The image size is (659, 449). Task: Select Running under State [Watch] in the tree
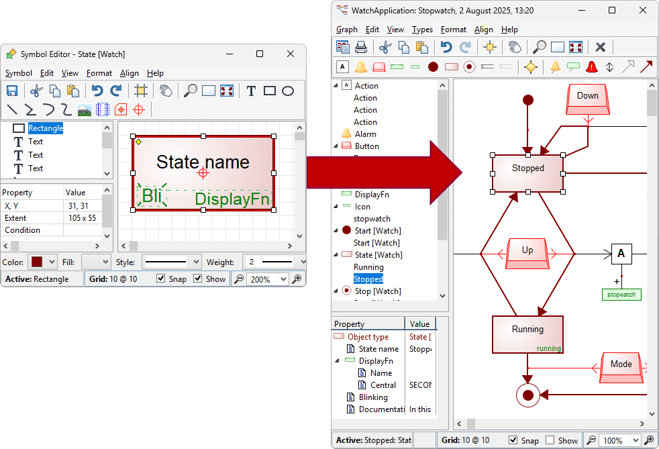click(369, 267)
